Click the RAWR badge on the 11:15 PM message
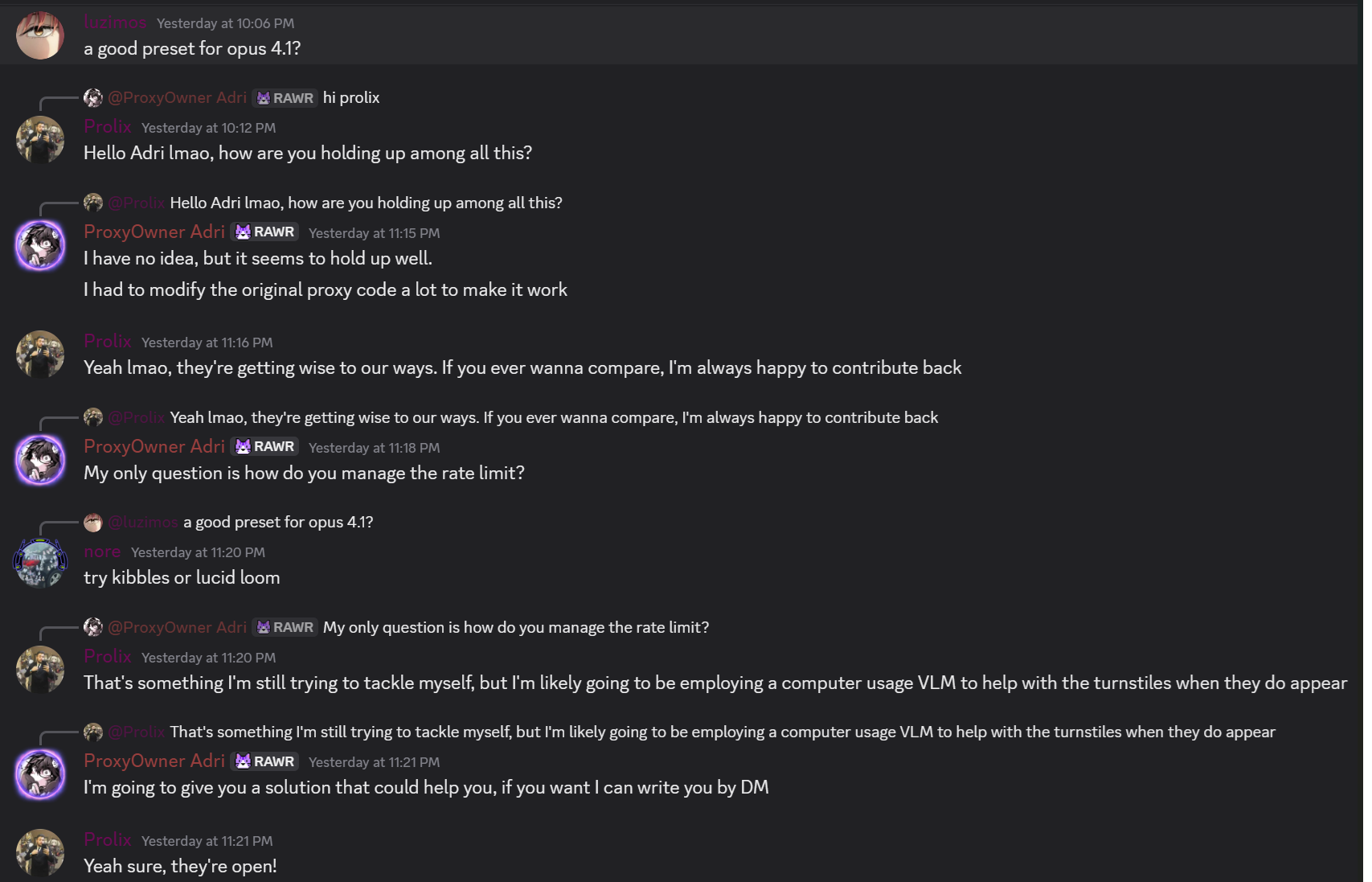The image size is (1372, 882). [265, 232]
